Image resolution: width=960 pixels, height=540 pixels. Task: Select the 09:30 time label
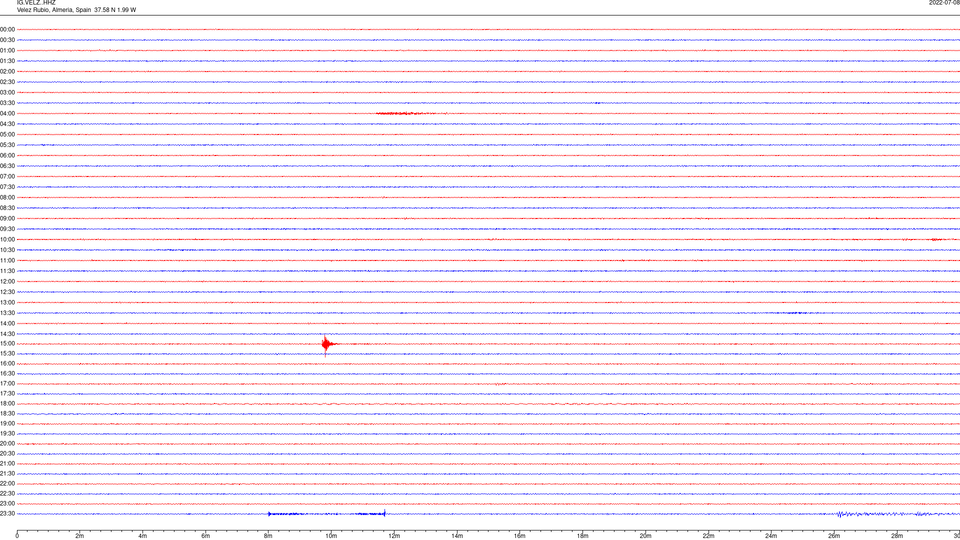coord(7,229)
